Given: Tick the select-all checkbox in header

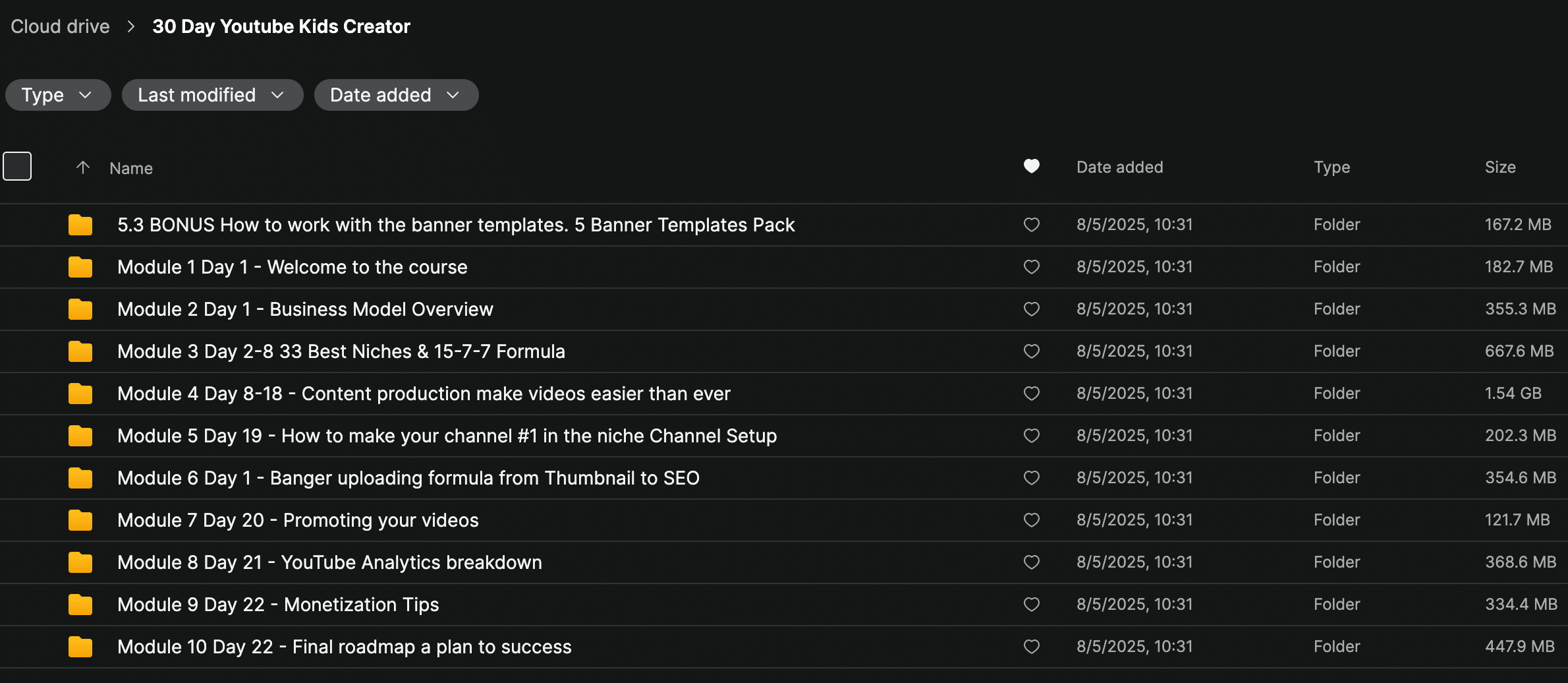Looking at the screenshot, I should point(17,166).
